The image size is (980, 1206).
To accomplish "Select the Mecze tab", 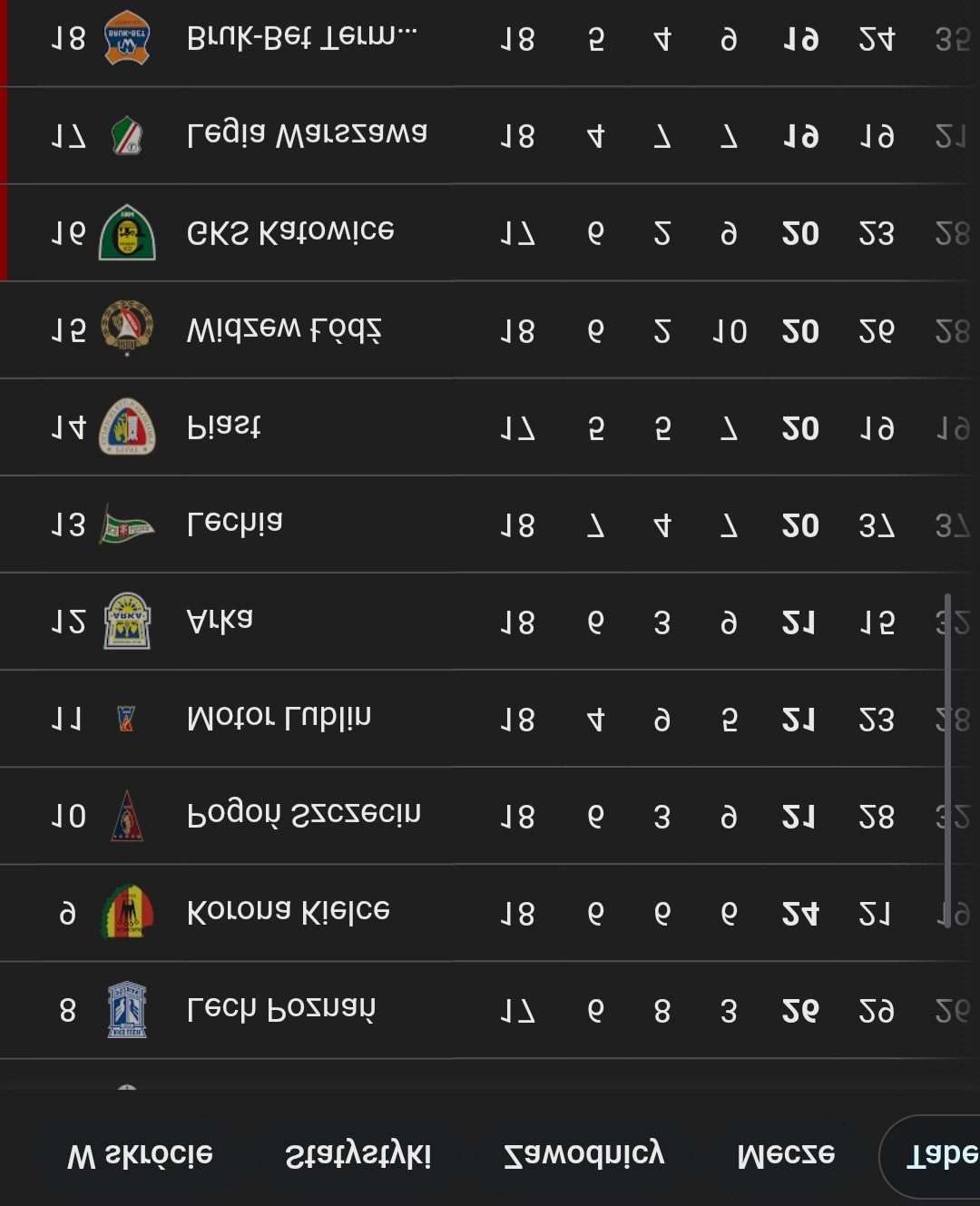I will point(786,1155).
